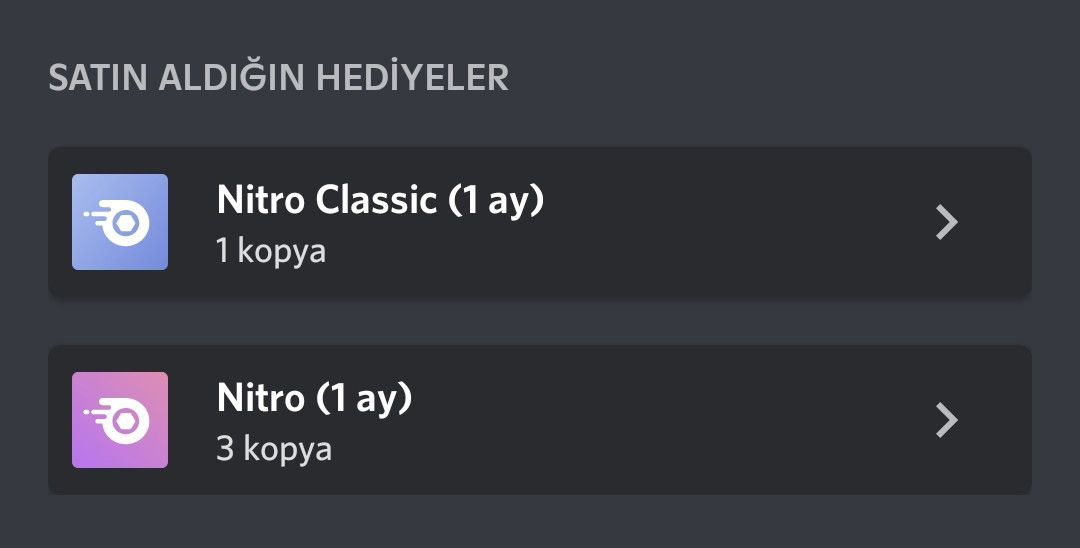
Task: Expand the Nitro (1 ay) chevron arrow
Action: click(947, 420)
